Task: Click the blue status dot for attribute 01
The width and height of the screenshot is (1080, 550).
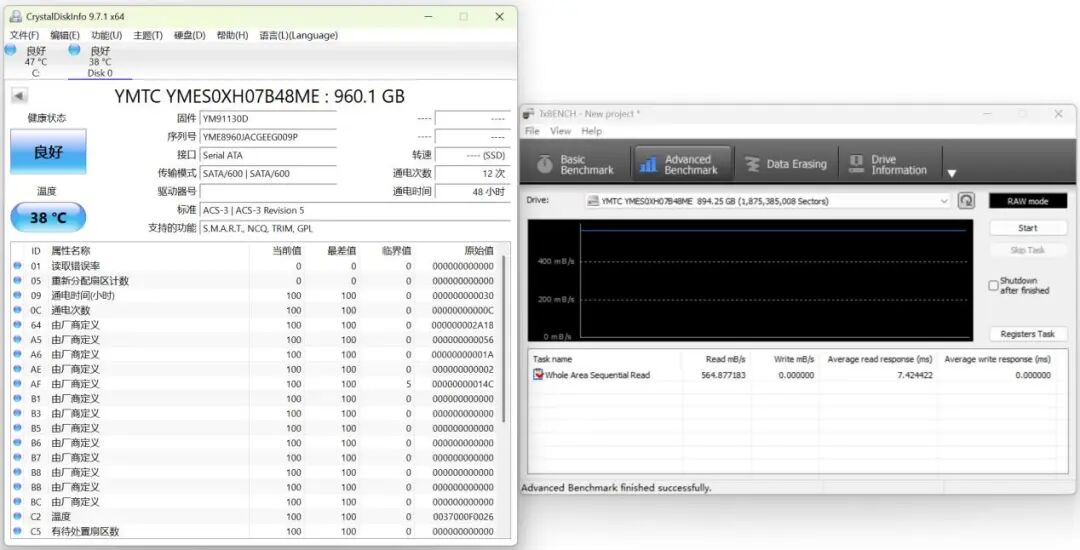Action: click(x=17, y=266)
